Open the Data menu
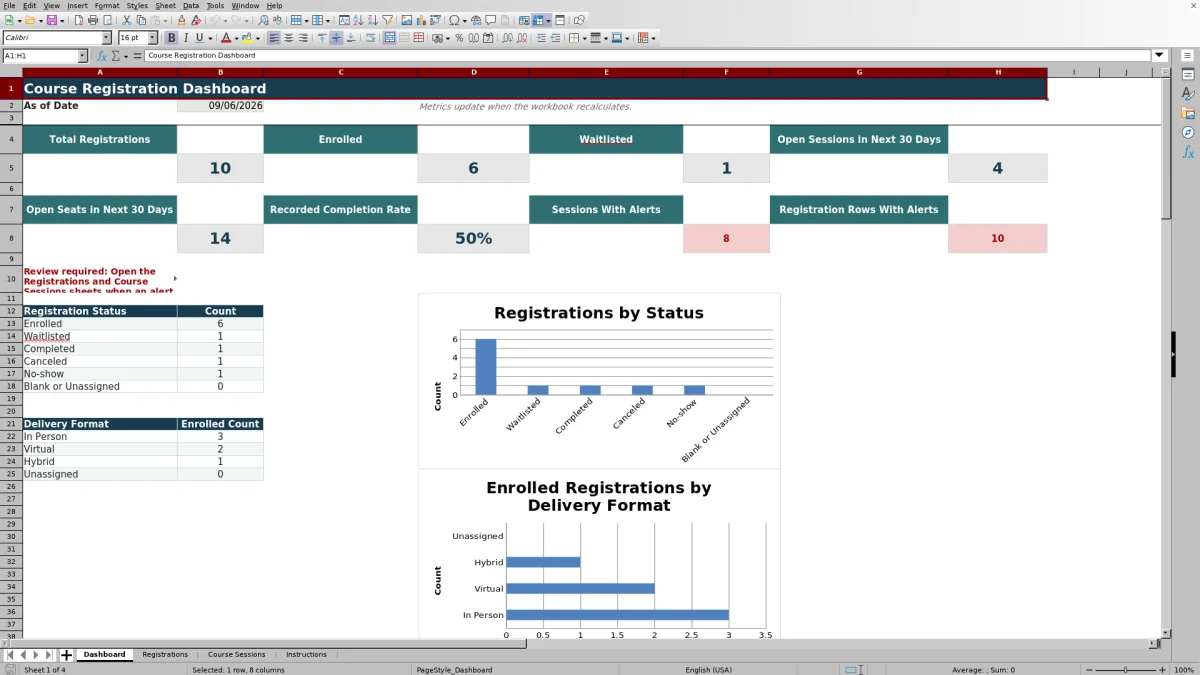The width and height of the screenshot is (1200, 675). 190,5
